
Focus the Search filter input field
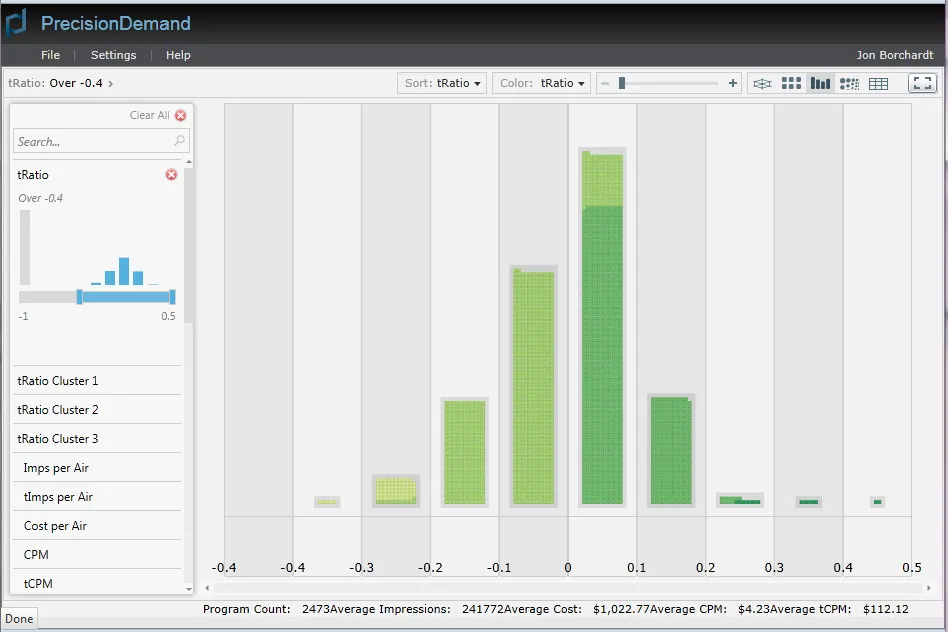tap(101, 141)
